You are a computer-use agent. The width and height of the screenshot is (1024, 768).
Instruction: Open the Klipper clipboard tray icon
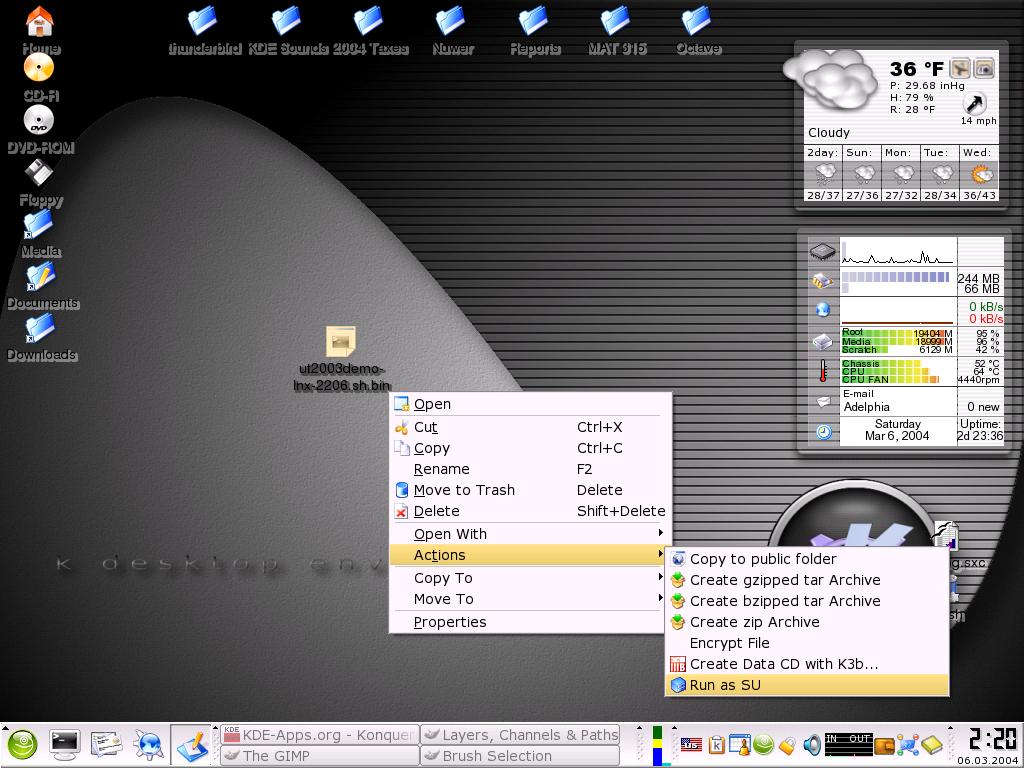click(716, 744)
